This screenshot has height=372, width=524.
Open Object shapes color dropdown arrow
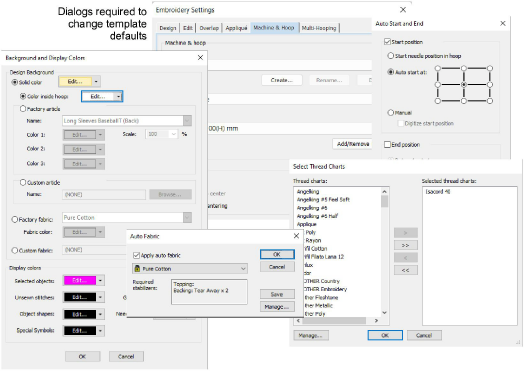tap(100, 314)
